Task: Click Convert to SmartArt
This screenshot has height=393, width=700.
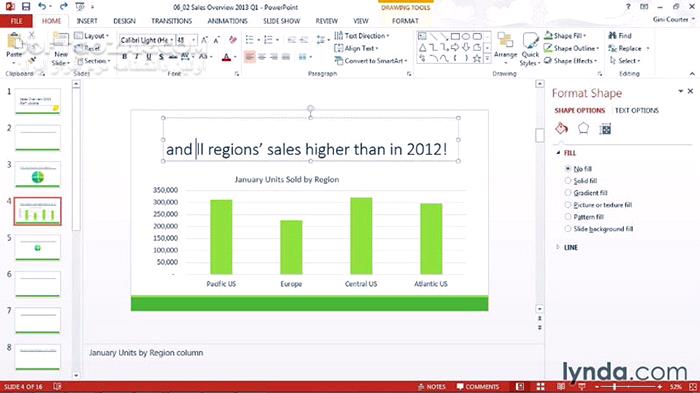Action: click(371, 61)
